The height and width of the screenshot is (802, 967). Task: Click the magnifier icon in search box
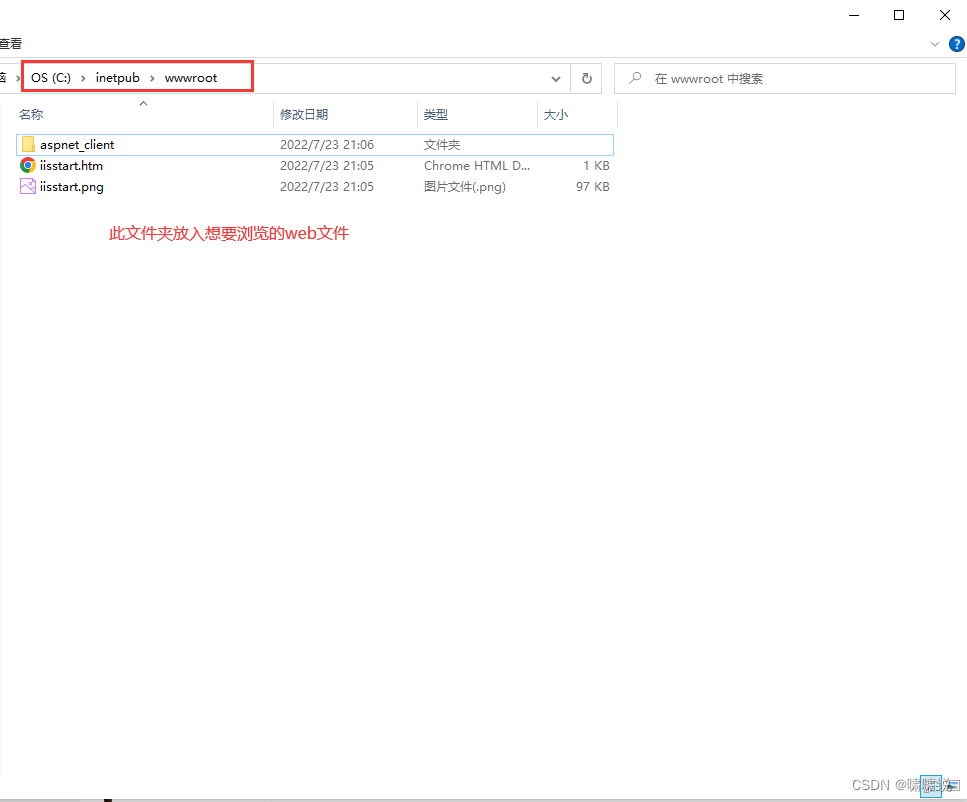pos(635,78)
